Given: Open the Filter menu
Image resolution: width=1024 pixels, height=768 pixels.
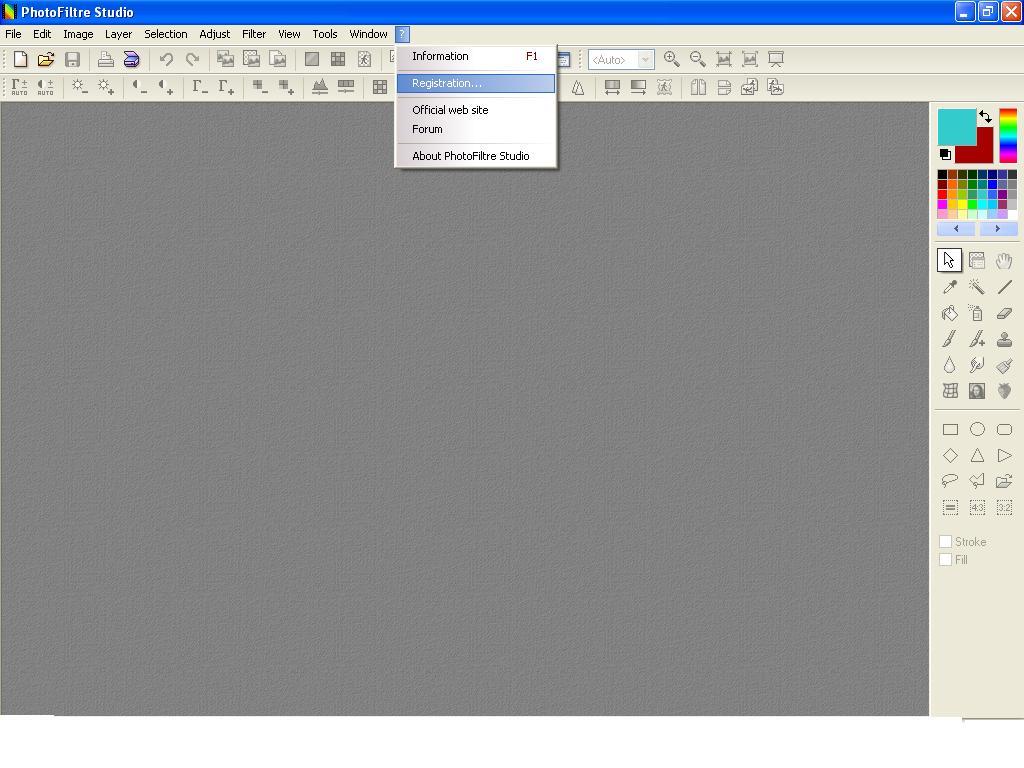Looking at the screenshot, I should 254,34.
